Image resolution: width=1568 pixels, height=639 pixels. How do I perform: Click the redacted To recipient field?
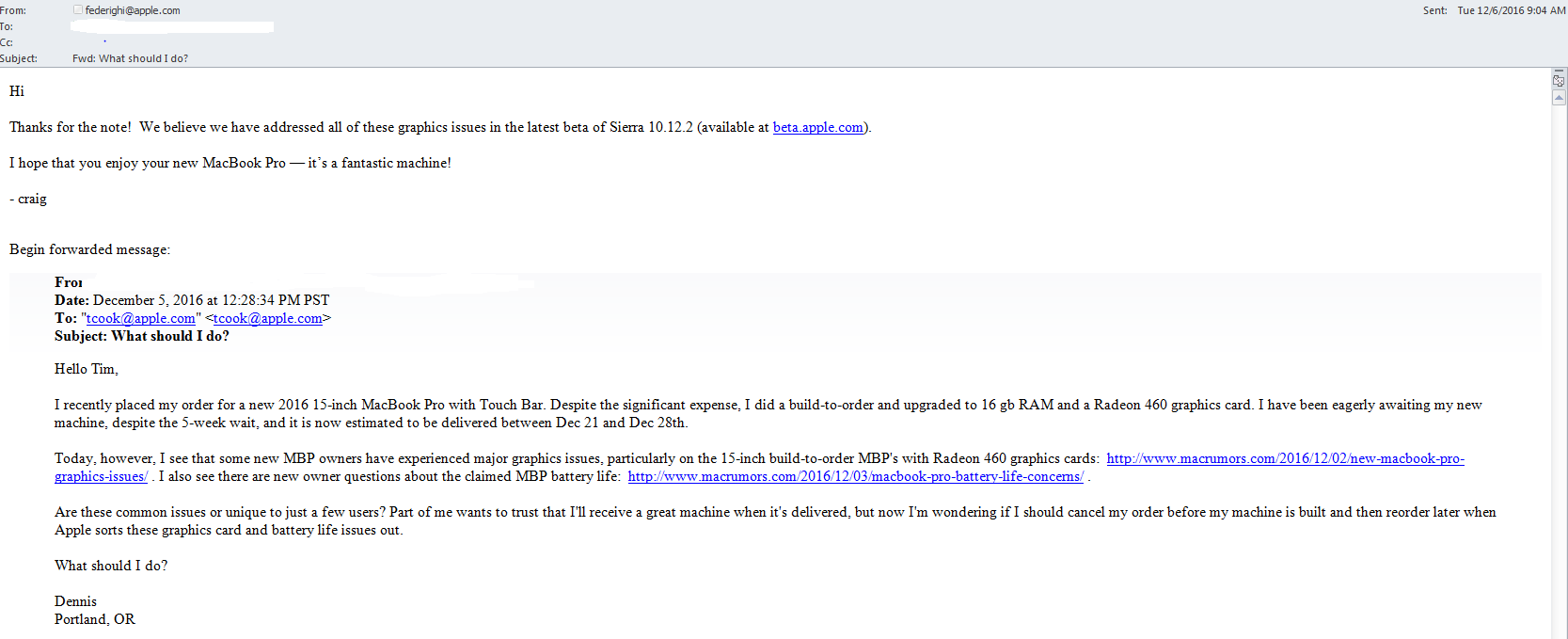tap(173, 27)
